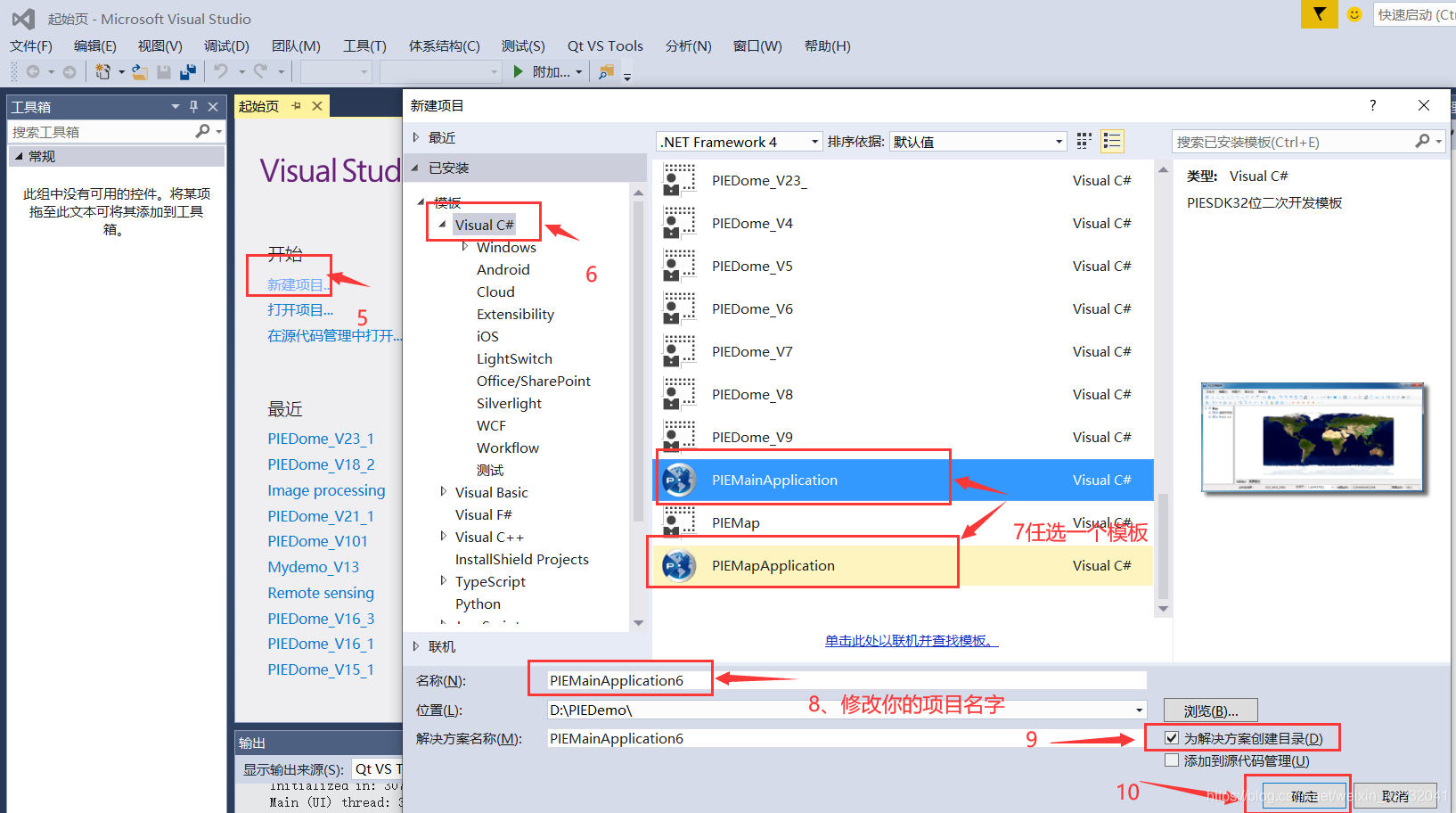Click the 打开项目 link on start page
The height and width of the screenshot is (813, 1456).
click(x=300, y=309)
